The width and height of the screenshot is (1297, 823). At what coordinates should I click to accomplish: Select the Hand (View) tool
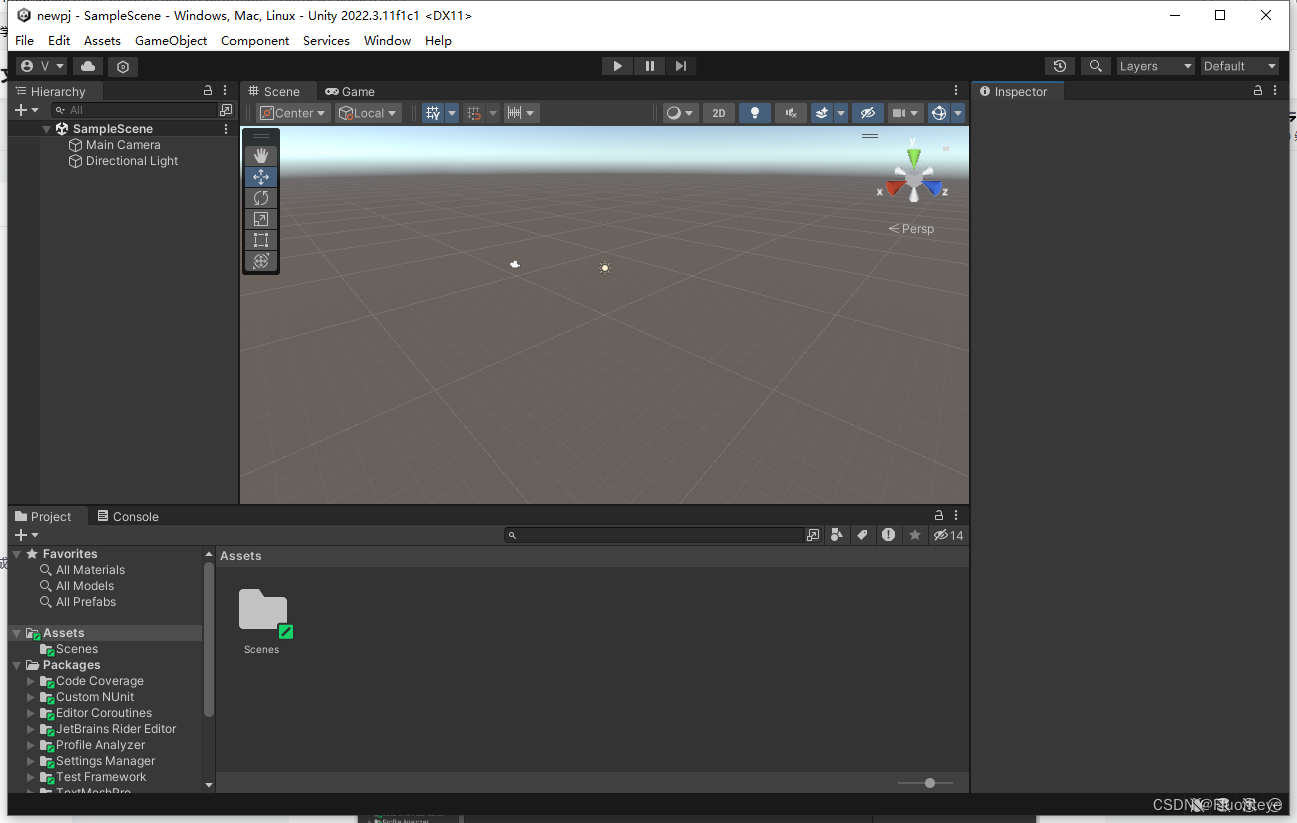(x=261, y=155)
